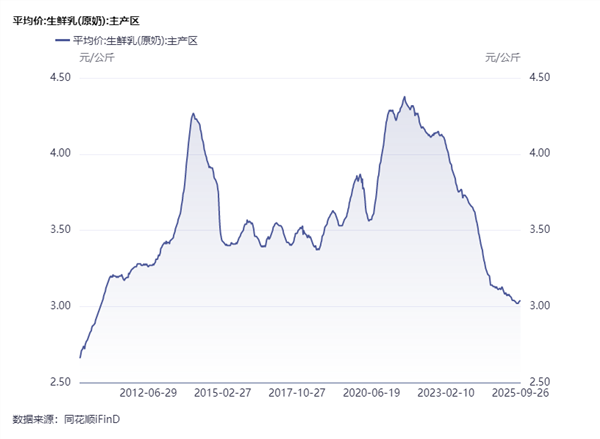Click the 2.50 label on right axis
Viewport: 600px width, 439px height.
point(543,382)
